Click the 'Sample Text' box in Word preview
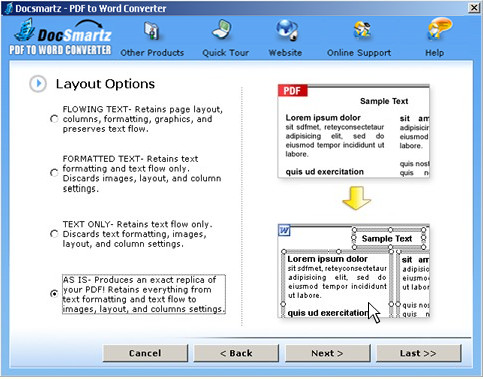483x379 pixels. coord(389,238)
